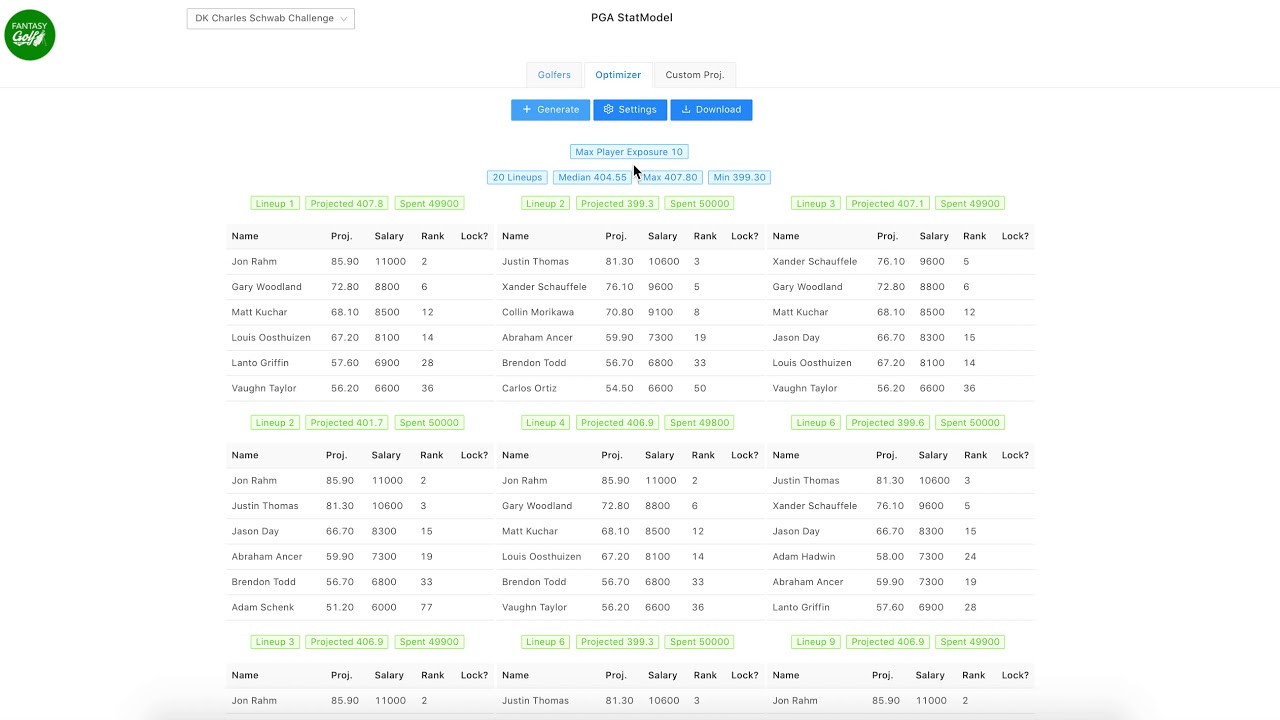This screenshot has width=1280, height=720.
Task: Select the Adam Schenk name cell
Action: 262,607
